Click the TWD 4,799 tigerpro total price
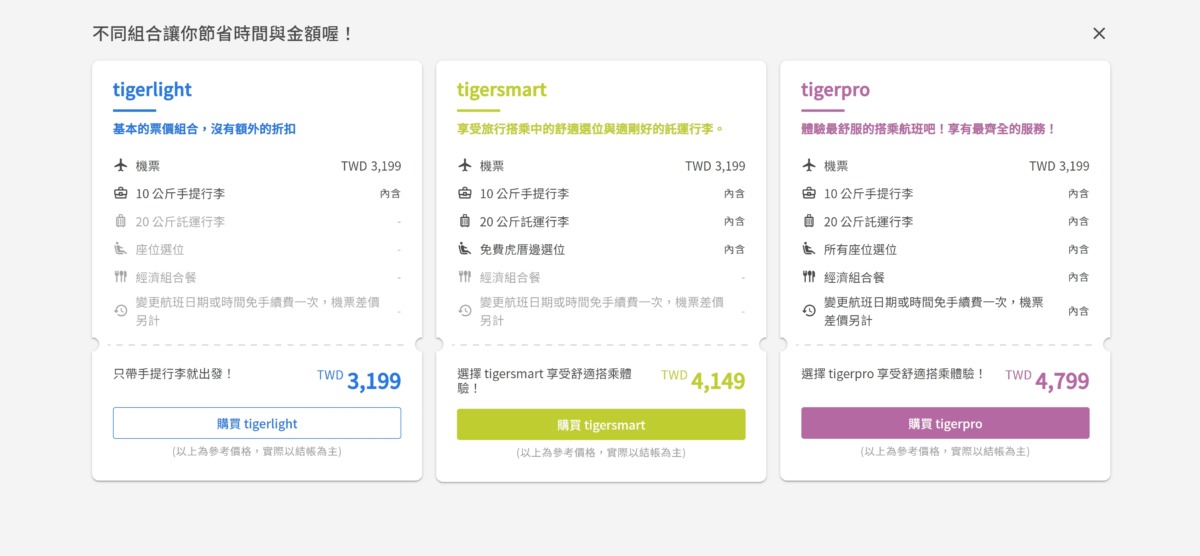1200x556 pixels. [x=1047, y=380]
